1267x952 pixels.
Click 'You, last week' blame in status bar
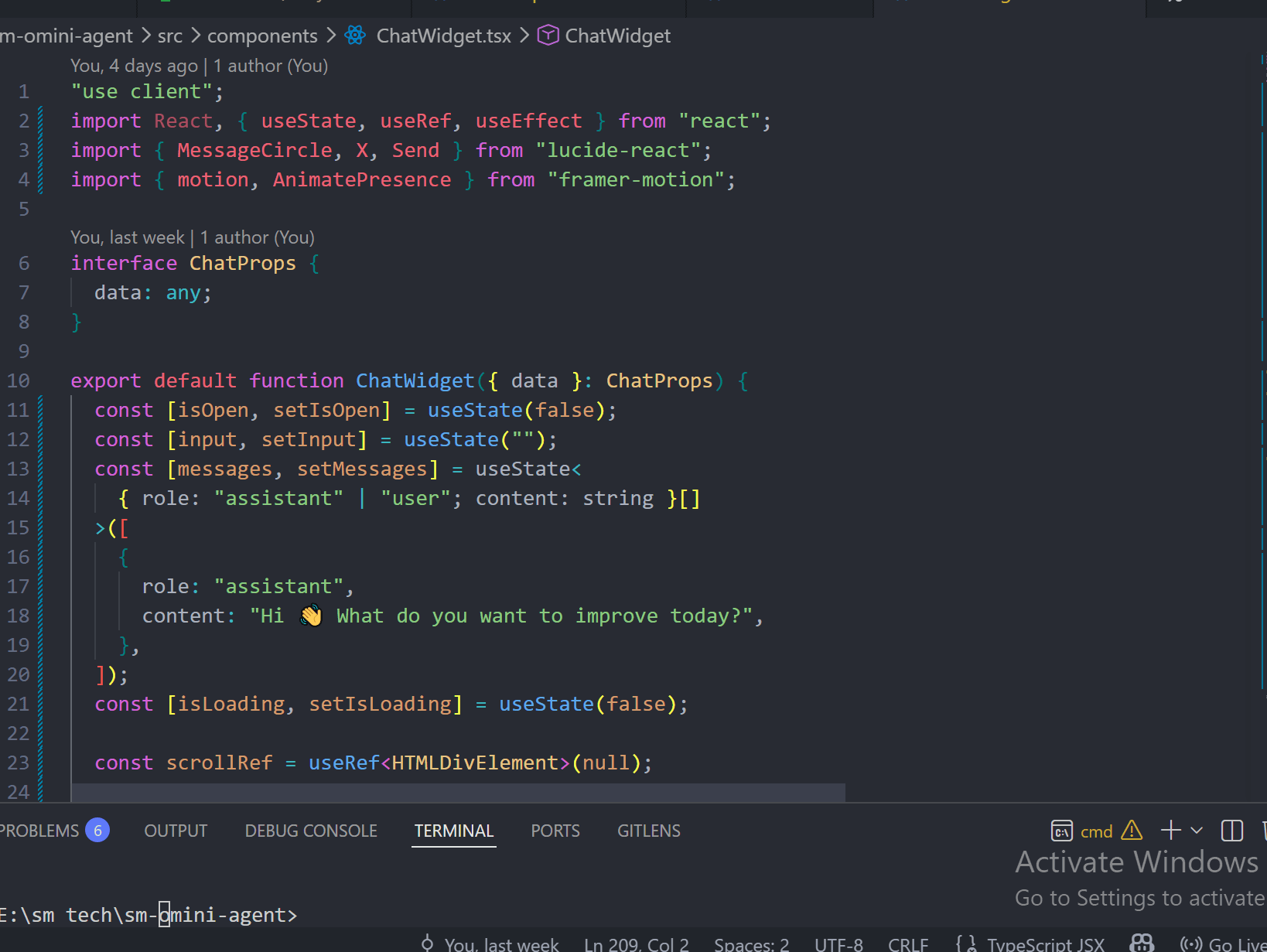tap(501, 944)
